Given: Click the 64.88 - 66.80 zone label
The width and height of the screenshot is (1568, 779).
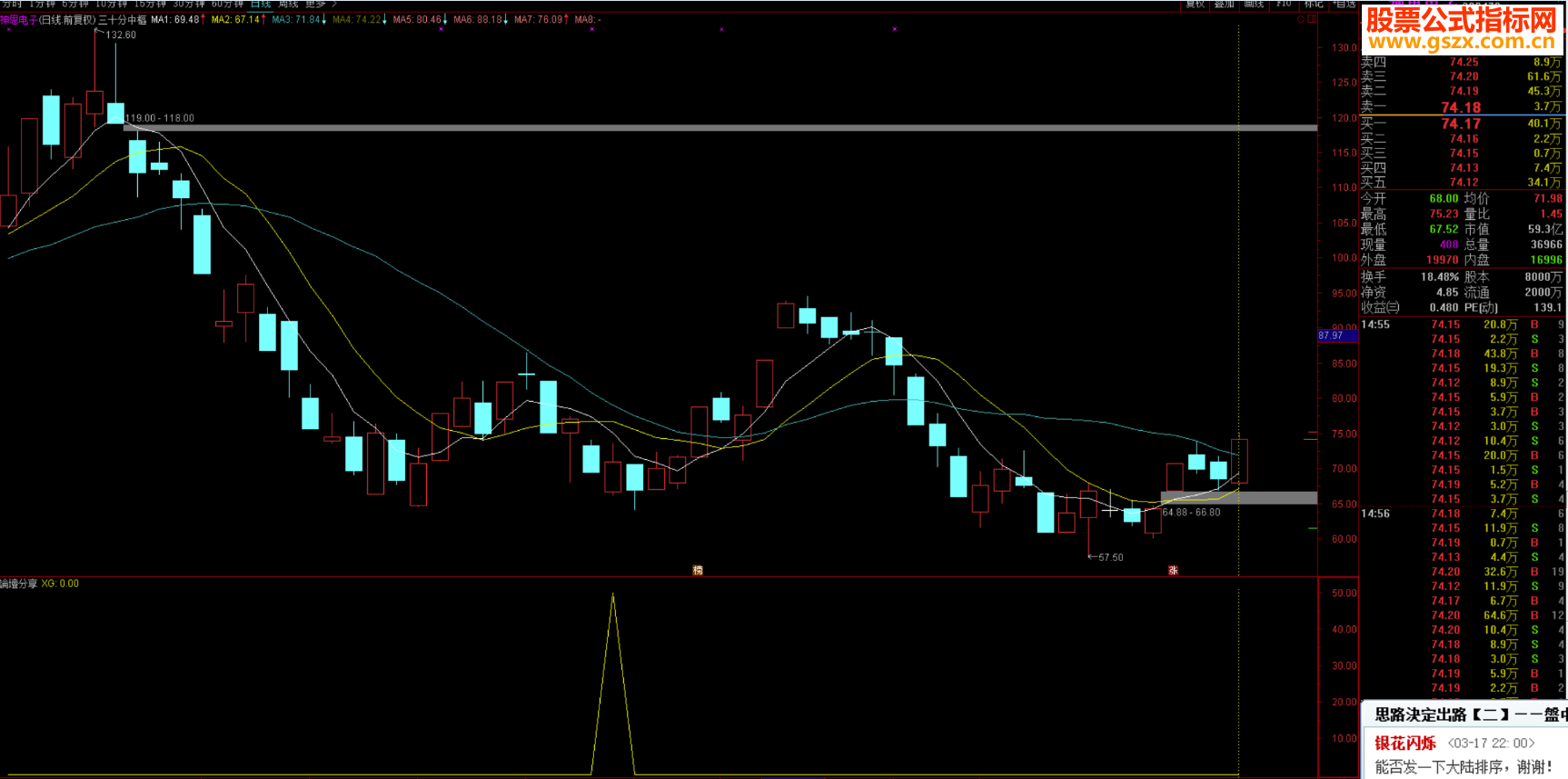Looking at the screenshot, I should point(1191,512).
